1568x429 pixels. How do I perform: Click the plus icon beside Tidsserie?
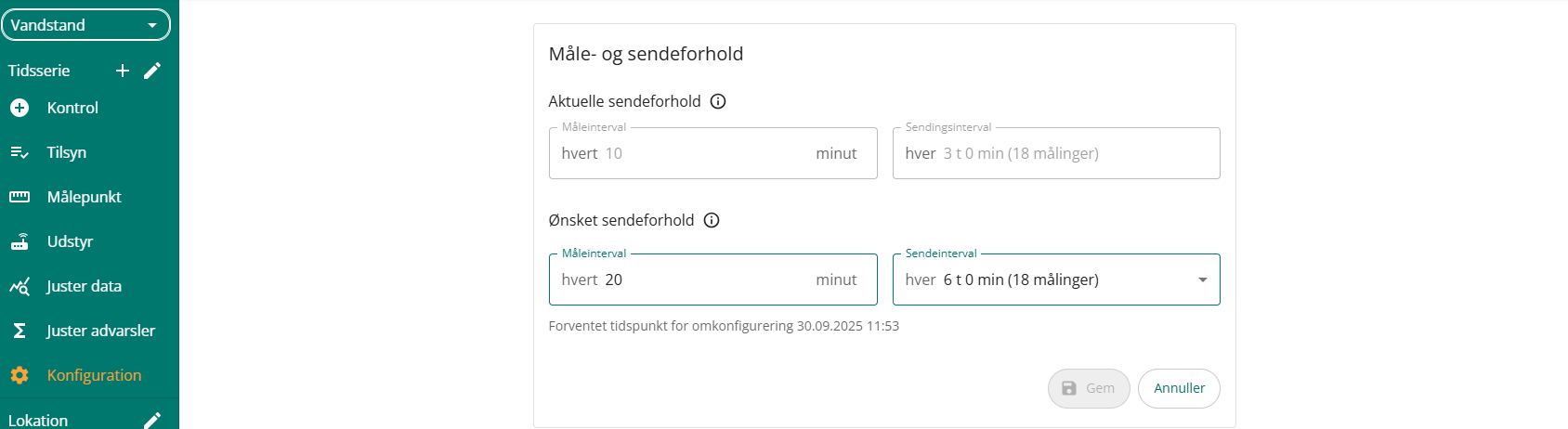pyautogui.click(x=123, y=71)
